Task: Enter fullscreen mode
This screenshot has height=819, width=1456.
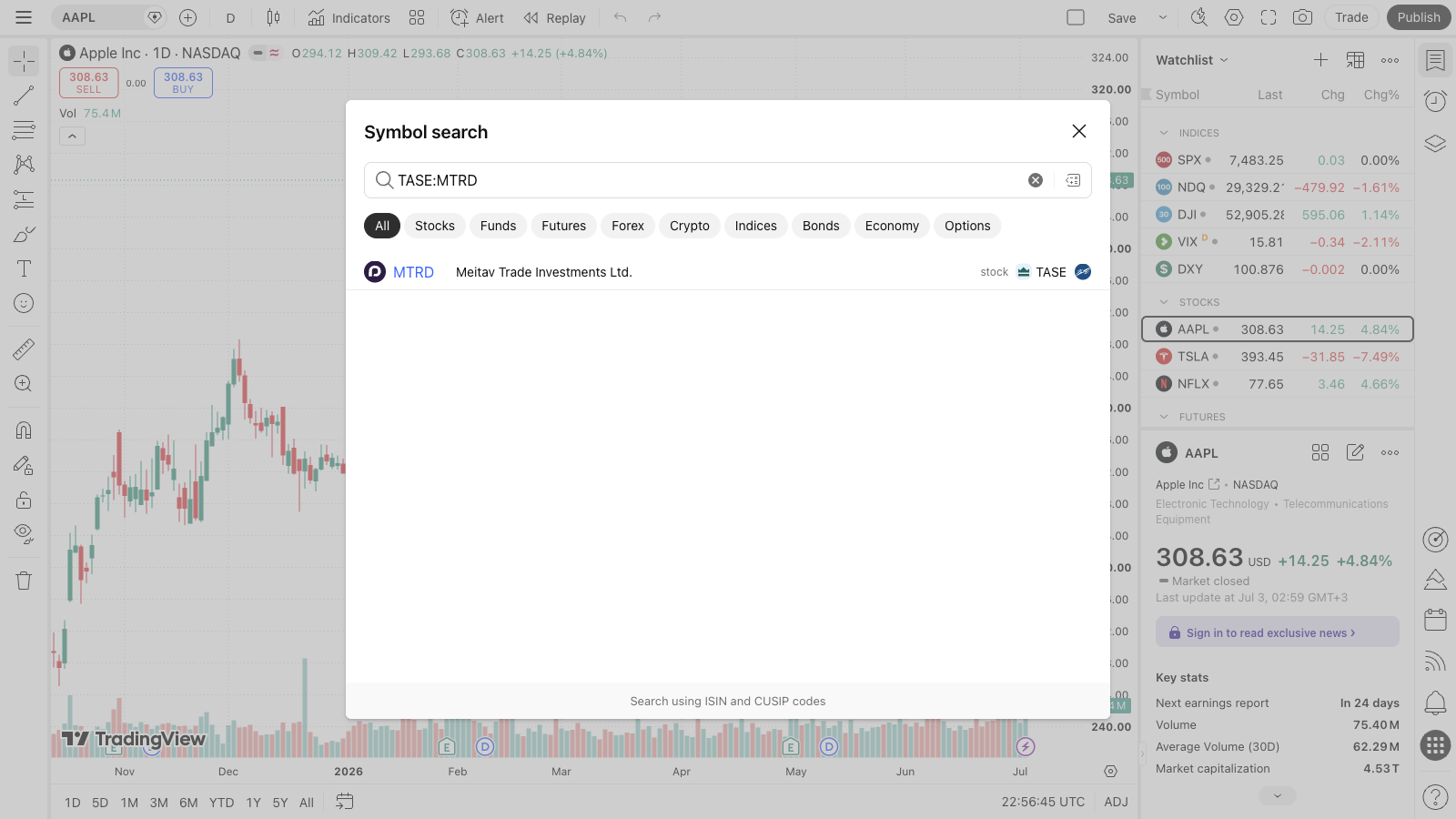Action: pos(1269,17)
